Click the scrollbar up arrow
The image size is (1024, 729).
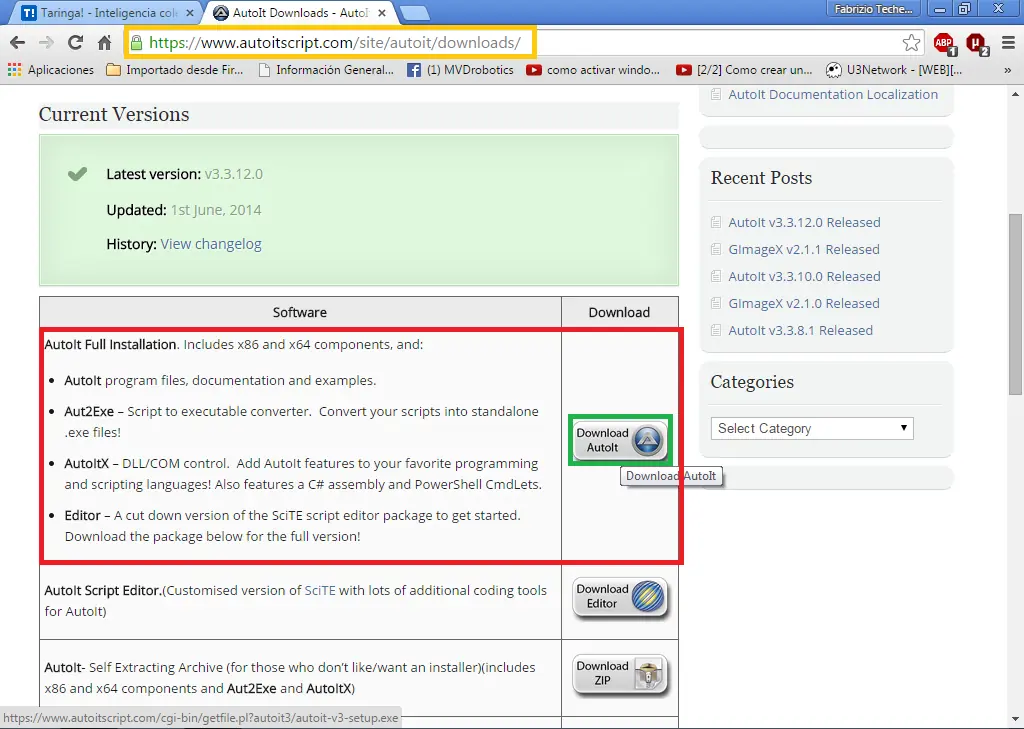(x=1016, y=95)
